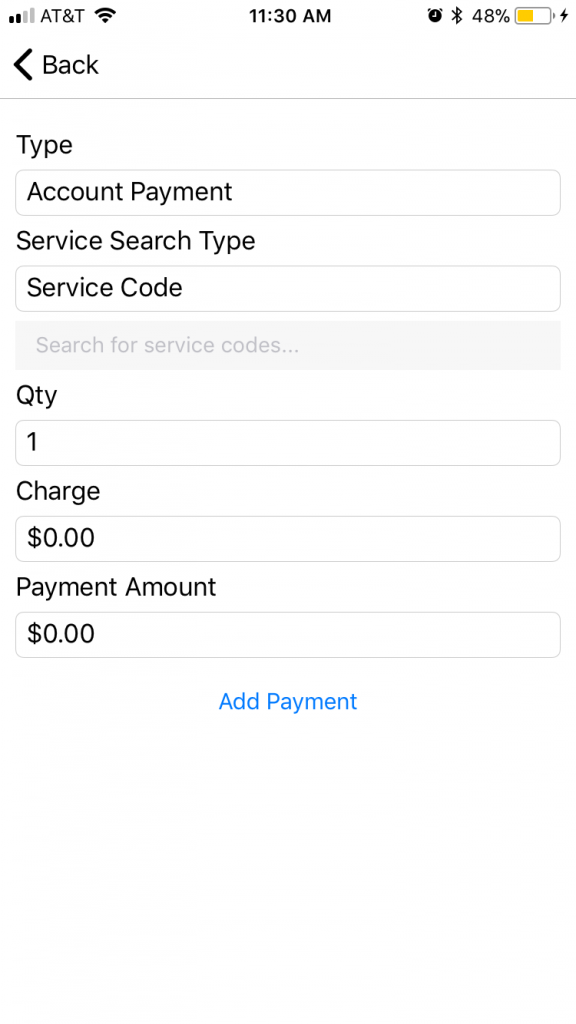Select the Qty field containing 1

288,443
